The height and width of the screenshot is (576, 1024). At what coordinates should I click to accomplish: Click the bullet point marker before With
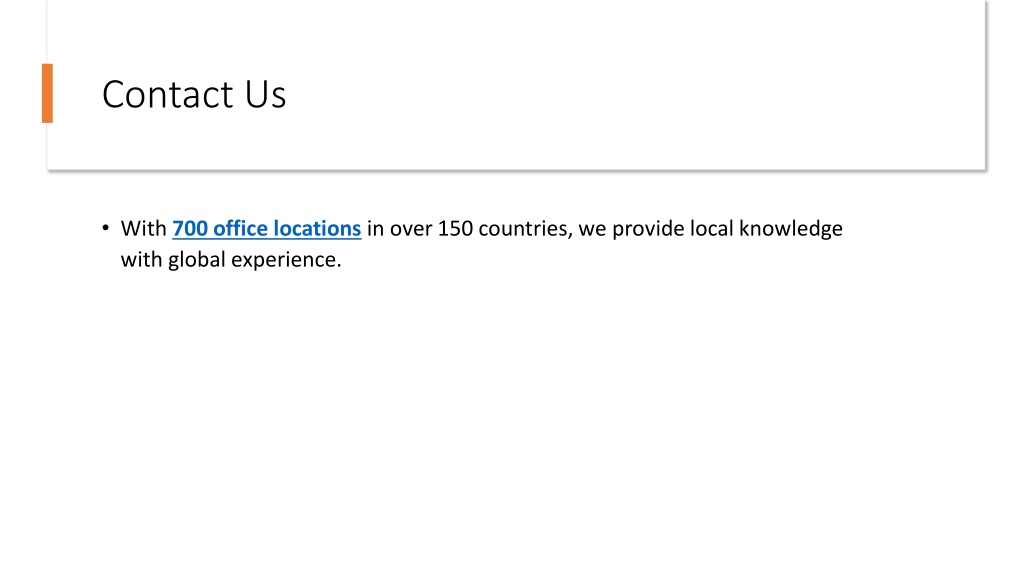[x=106, y=227]
